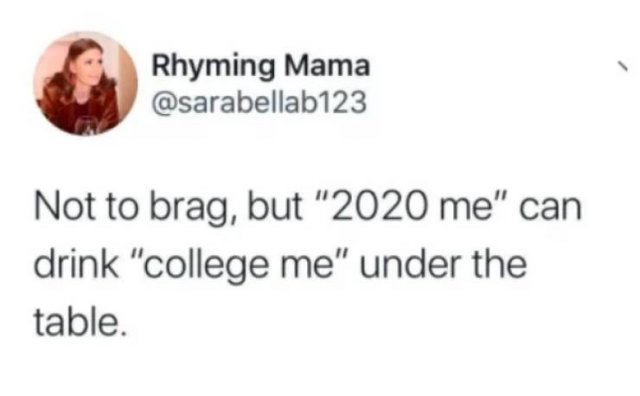The height and width of the screenshot is (396, 640).
Task: Open the @sarabellab123 handle link
Action: coord(259,102)
